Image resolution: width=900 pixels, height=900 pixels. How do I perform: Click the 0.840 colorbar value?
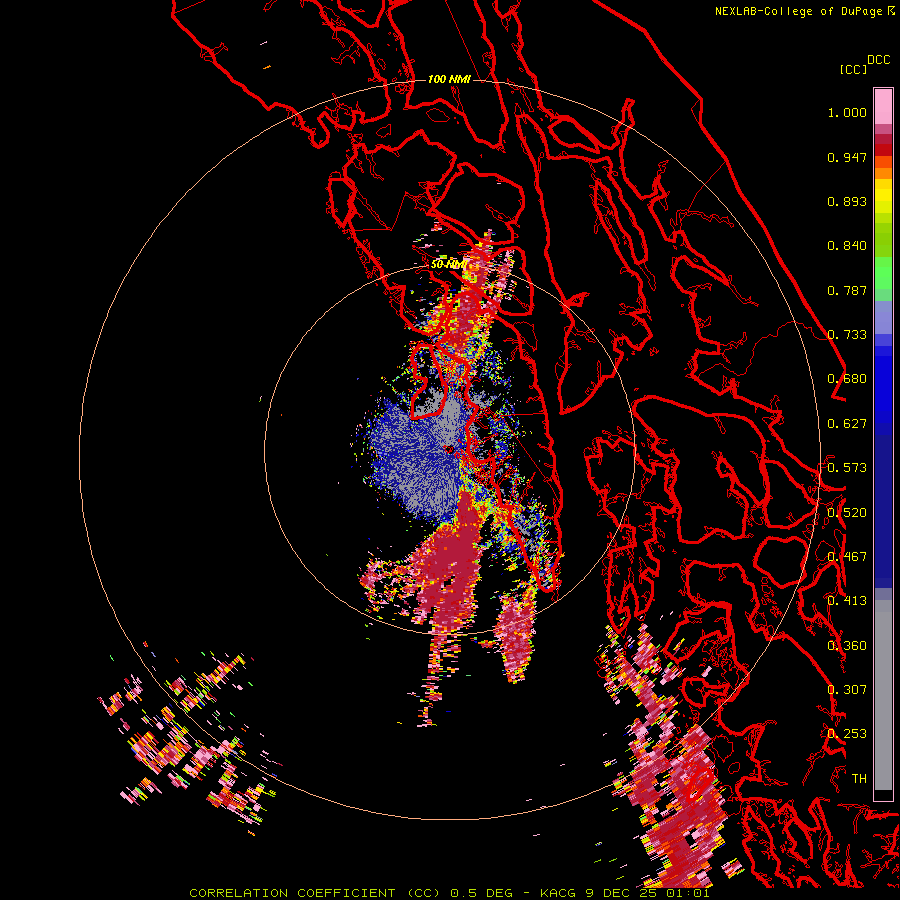tap(847, 246)
